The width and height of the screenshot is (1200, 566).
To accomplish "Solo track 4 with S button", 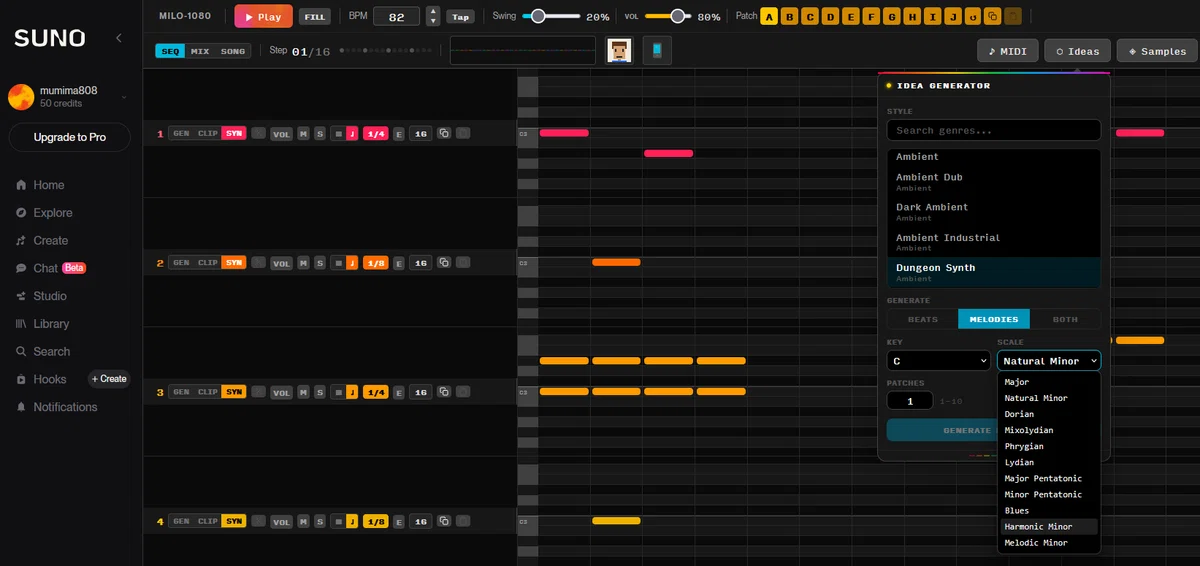I will (x=320, y=521).
